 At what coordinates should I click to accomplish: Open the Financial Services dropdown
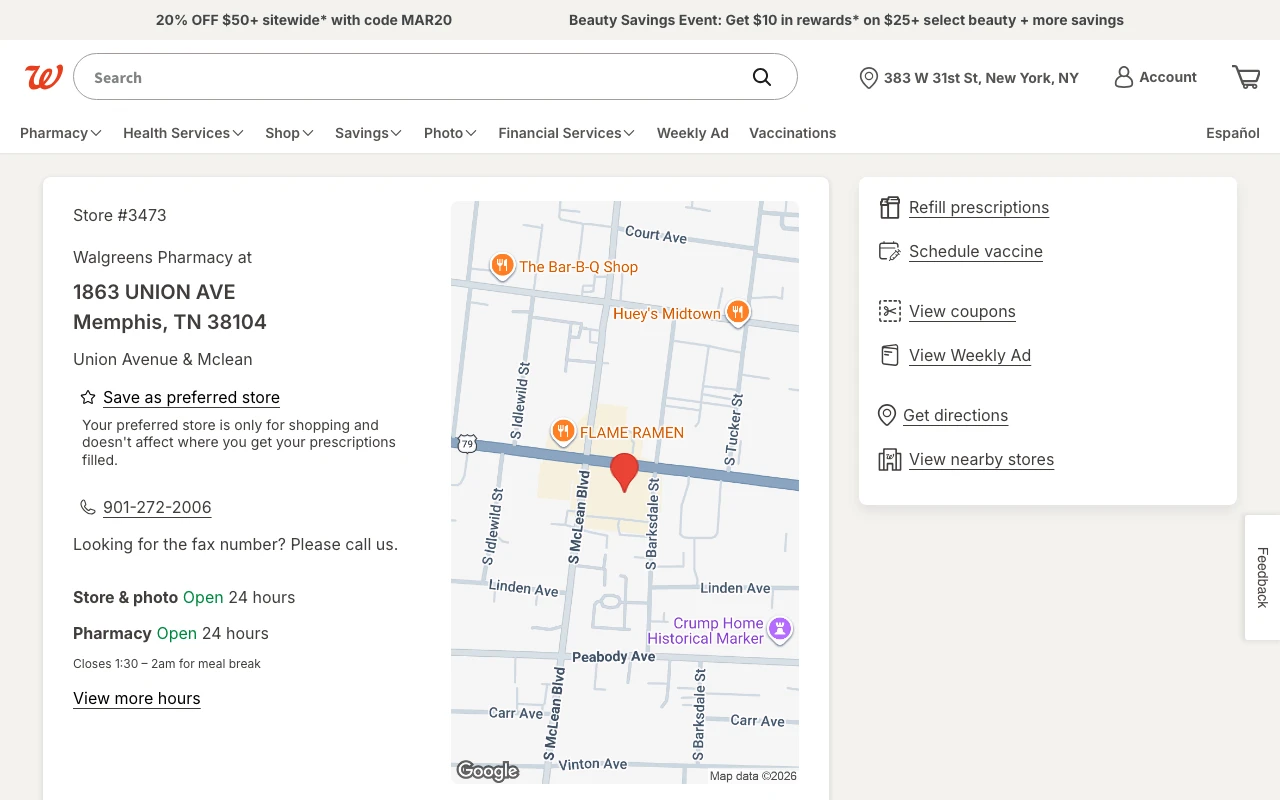click(566, 133)
